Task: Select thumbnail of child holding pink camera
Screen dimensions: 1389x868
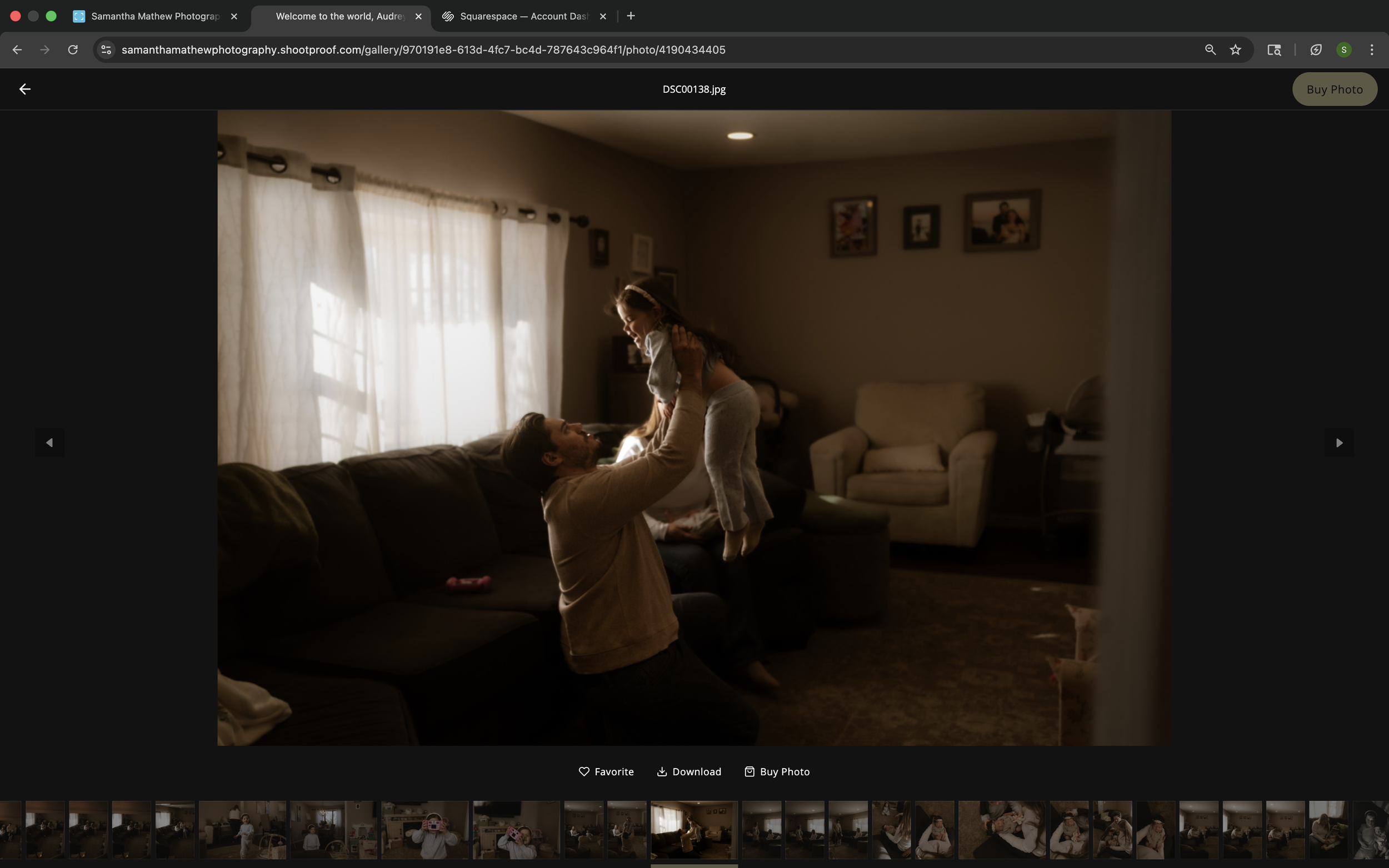Action: pos(425,830)
